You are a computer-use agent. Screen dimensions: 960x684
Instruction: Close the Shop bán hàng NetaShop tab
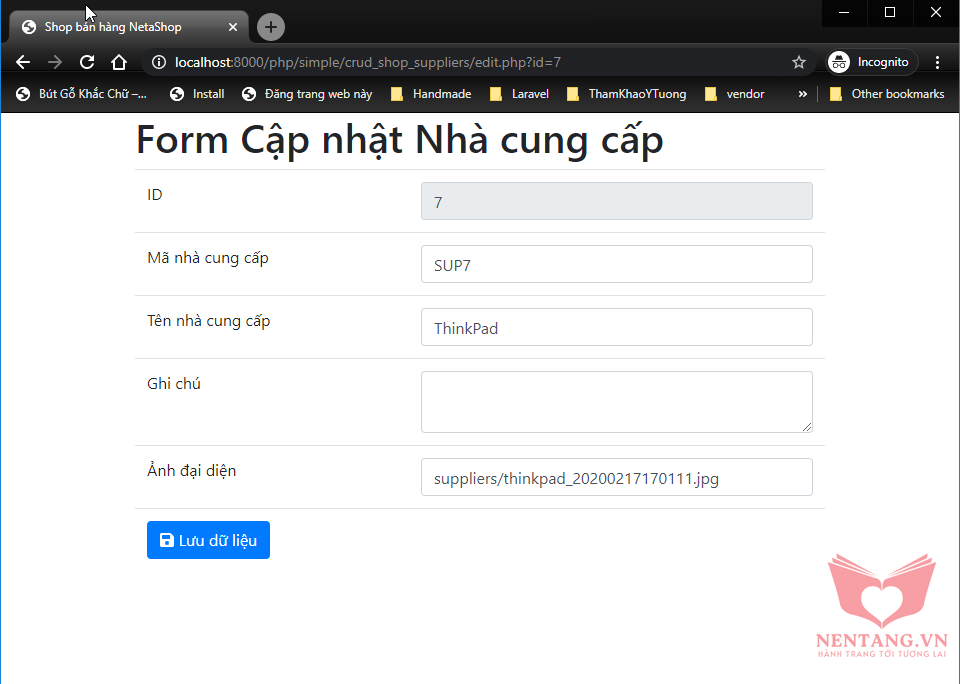(234, 27)
